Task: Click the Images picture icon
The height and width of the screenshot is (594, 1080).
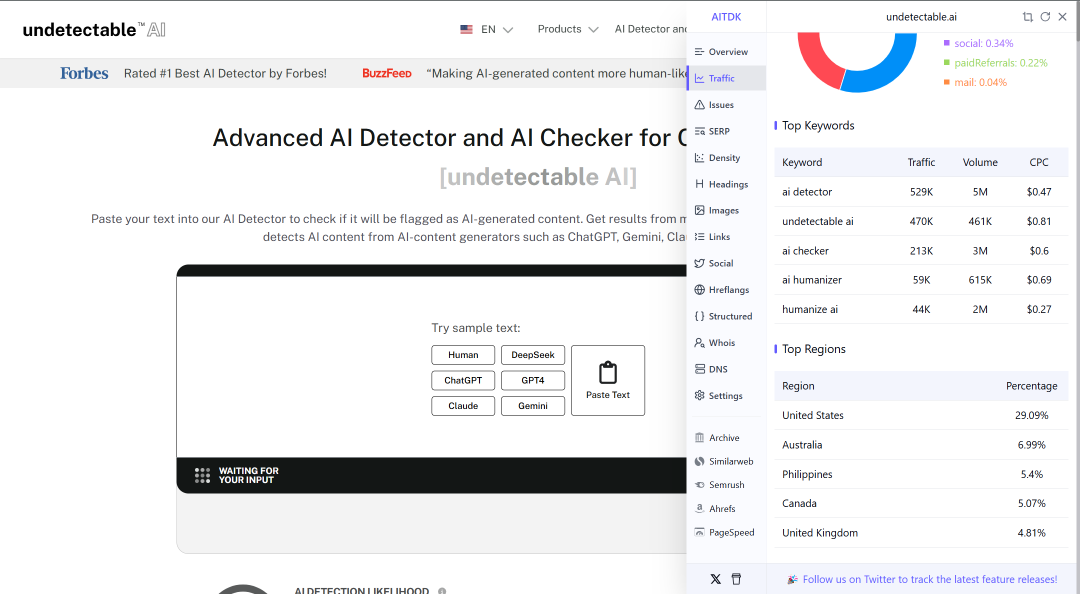Action: click(700, 210)
